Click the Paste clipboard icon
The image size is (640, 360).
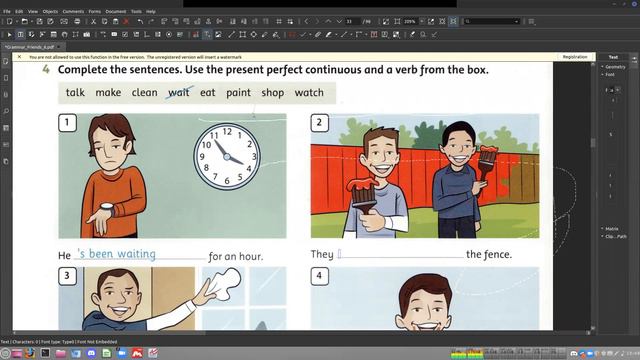[x=116, y=21]
